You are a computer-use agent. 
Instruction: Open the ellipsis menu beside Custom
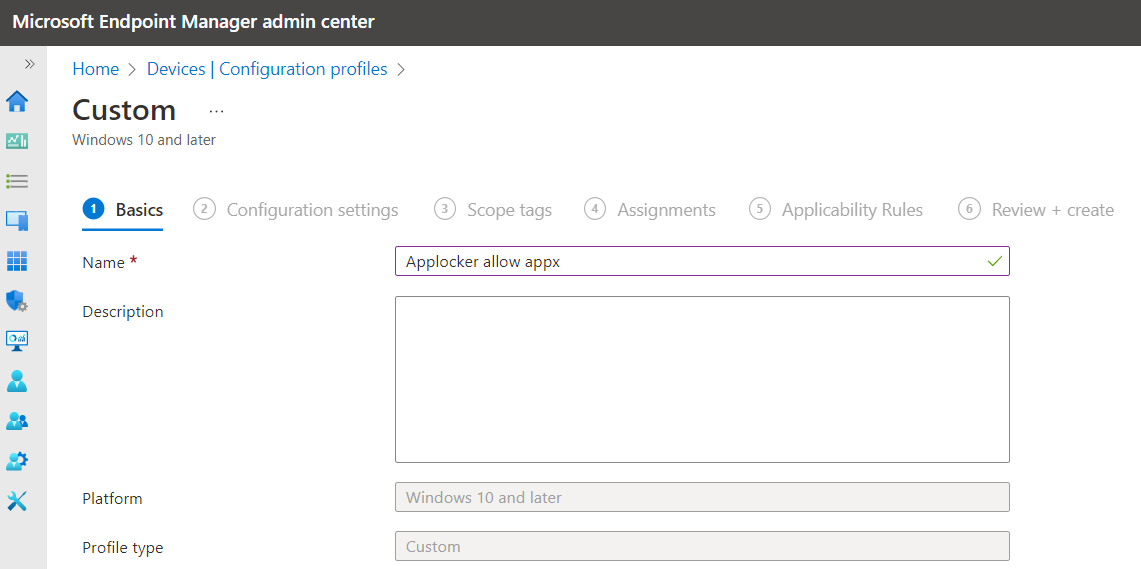[x=216, y=111]
